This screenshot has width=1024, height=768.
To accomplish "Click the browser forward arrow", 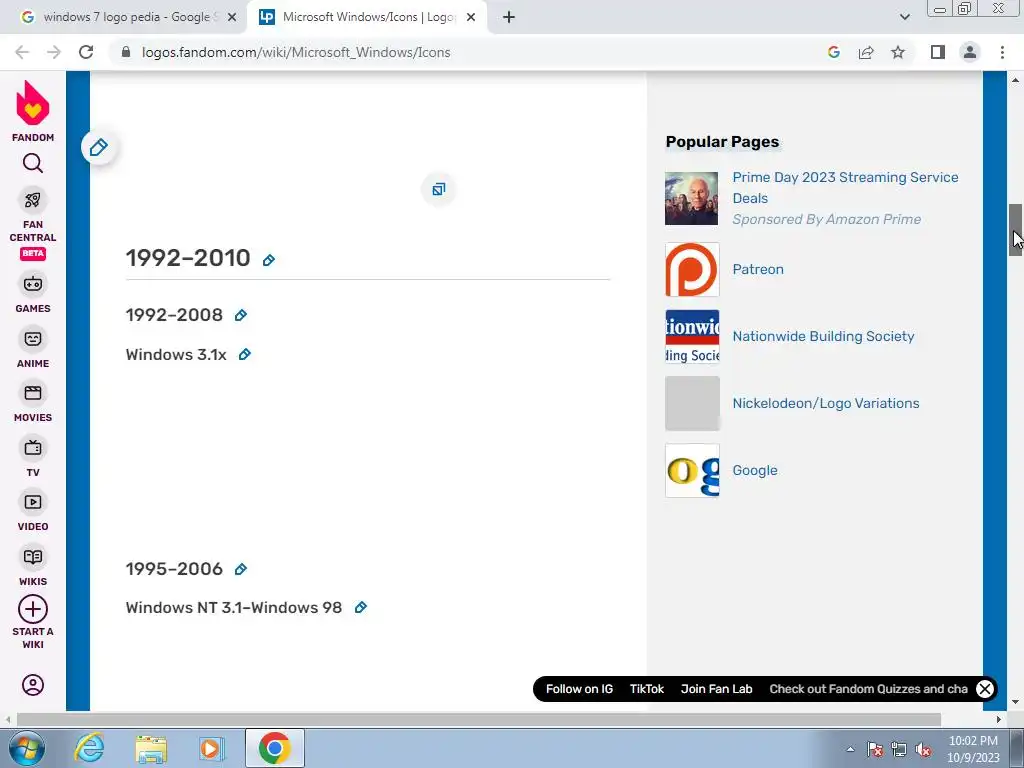I will [x=54, y=52].
